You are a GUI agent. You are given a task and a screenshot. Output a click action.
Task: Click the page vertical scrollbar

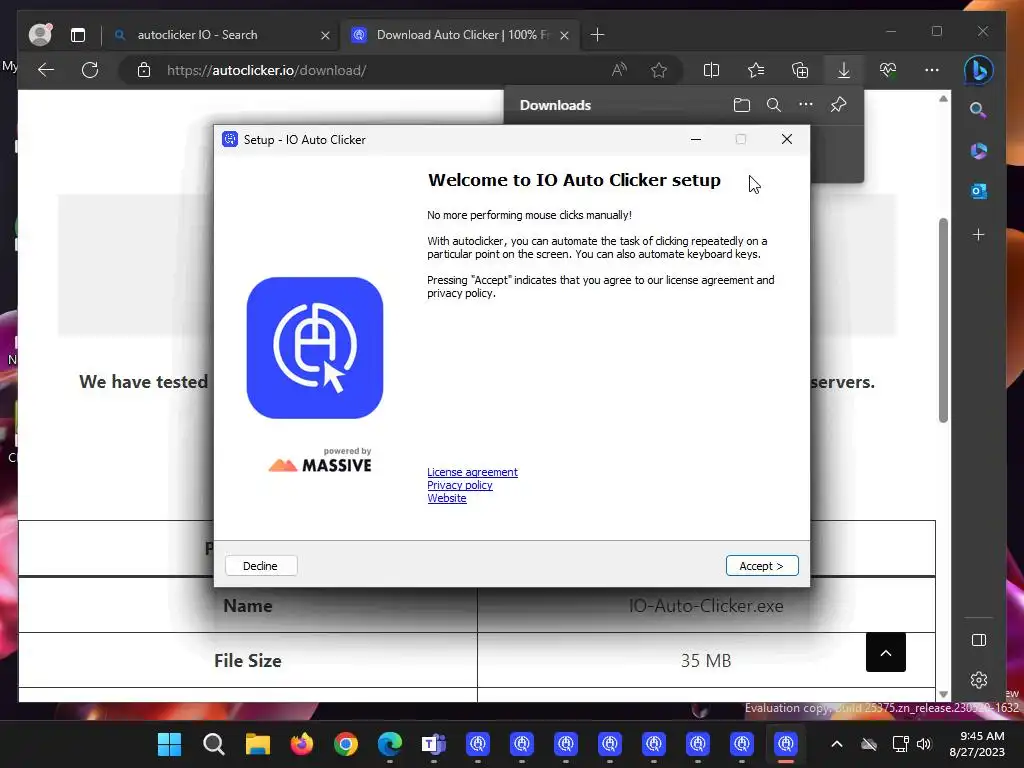pyautogui.click(x=943, y=320)
